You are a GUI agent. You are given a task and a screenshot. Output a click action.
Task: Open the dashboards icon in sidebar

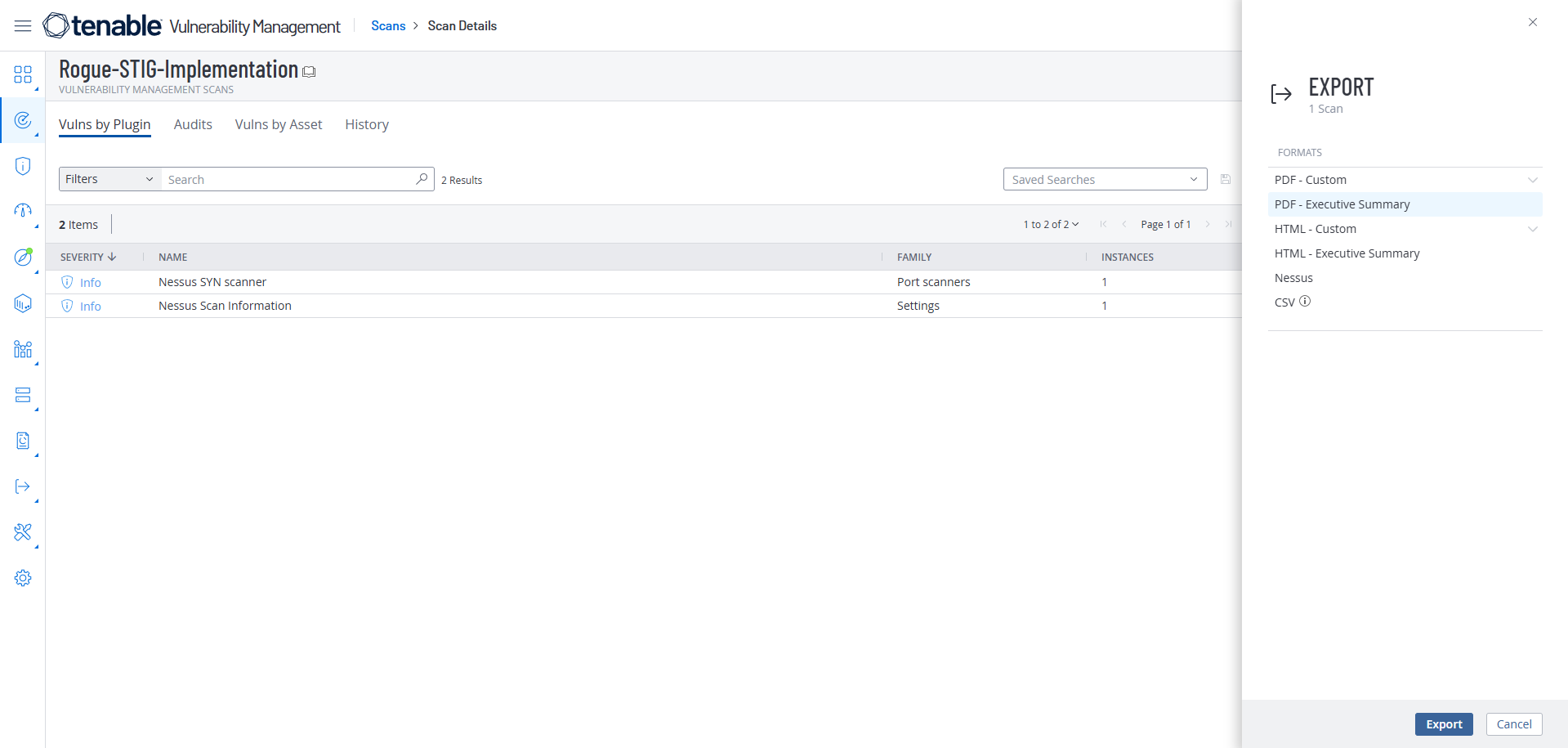coord(23,74)
